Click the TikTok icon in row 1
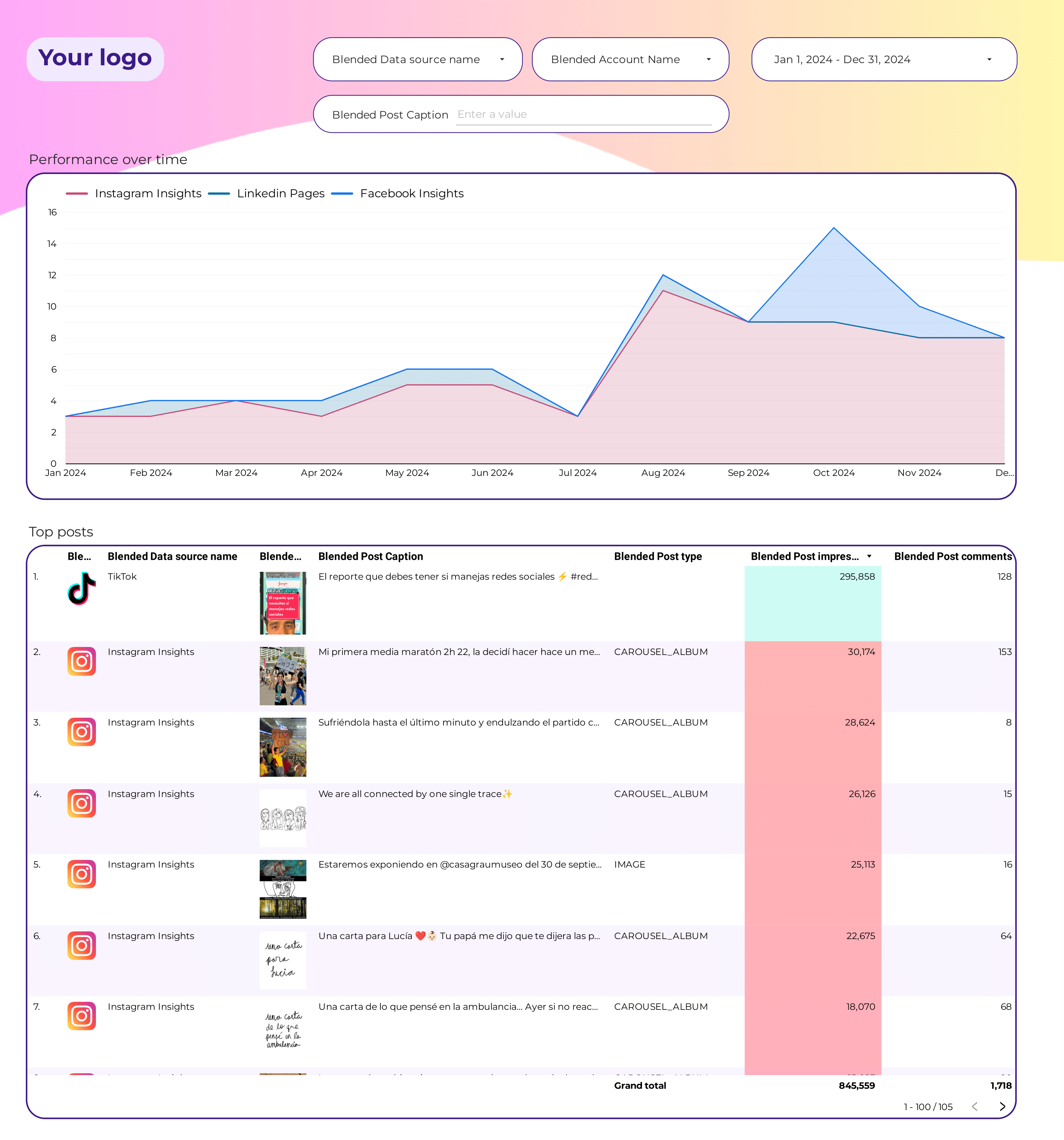This screenshot has height=1140, width=1064. (x=81, y=588)
